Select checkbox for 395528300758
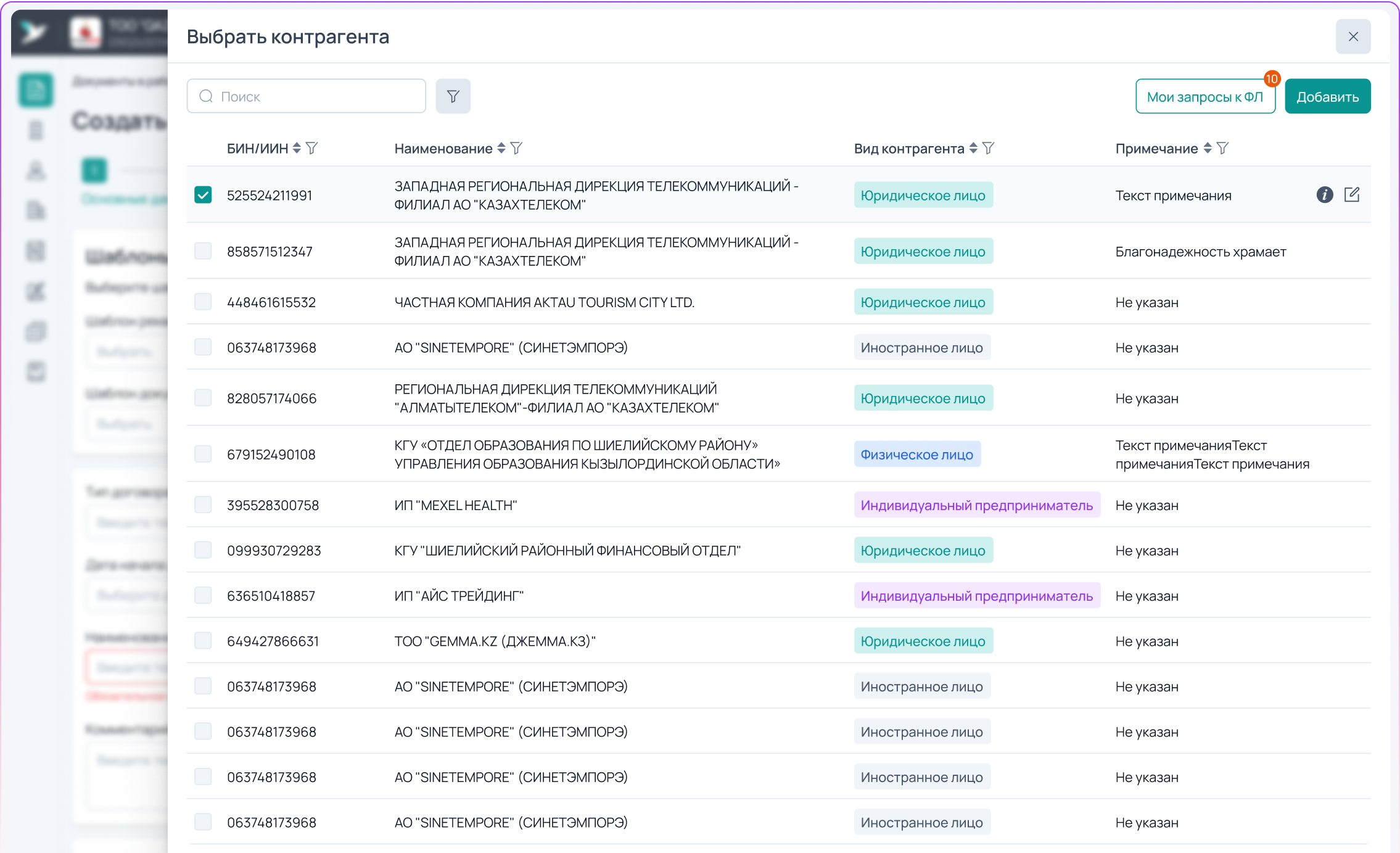Viewport: 1400px width, 853px height. [x=203, y=505]
